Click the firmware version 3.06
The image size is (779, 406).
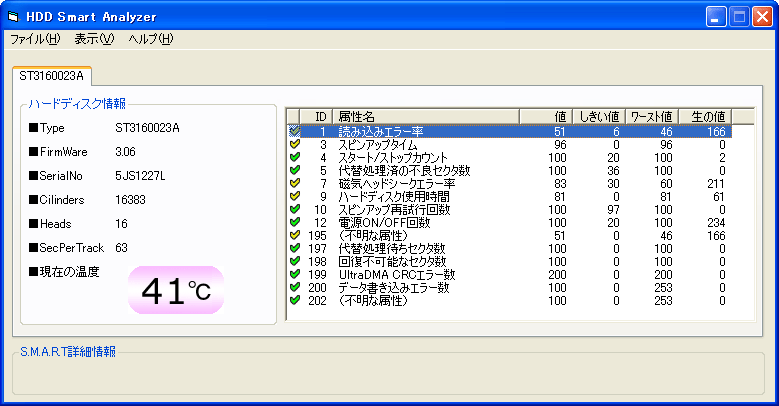(125, 152)
